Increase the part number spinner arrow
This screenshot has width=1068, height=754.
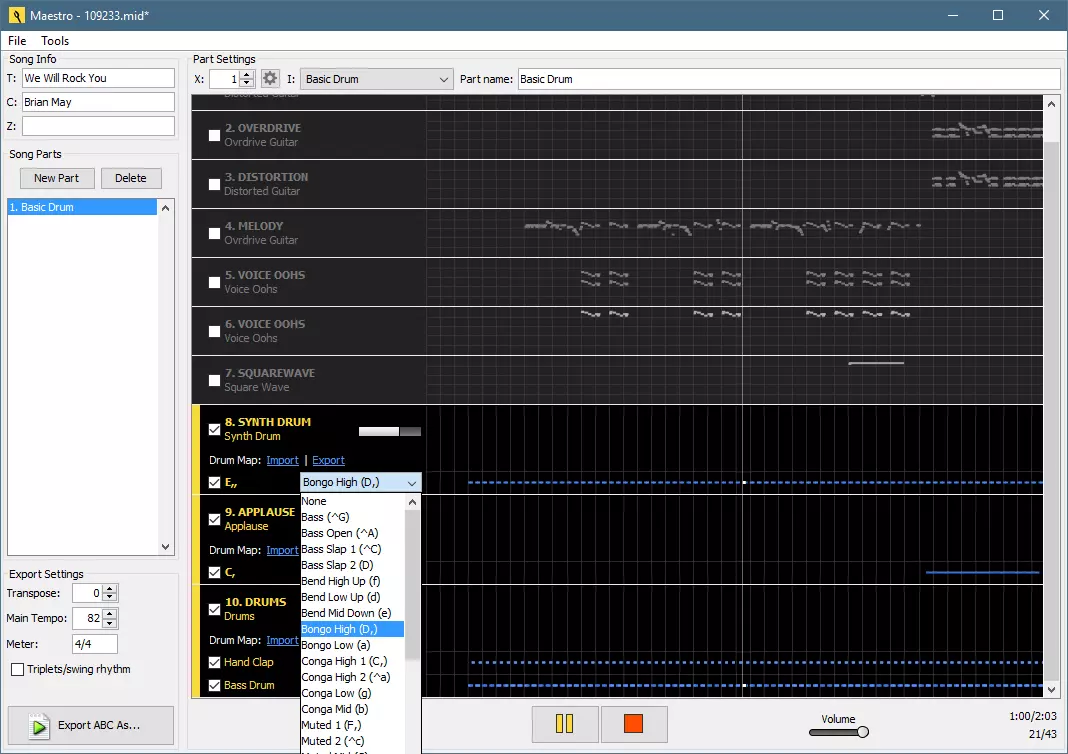click(248, 75)
